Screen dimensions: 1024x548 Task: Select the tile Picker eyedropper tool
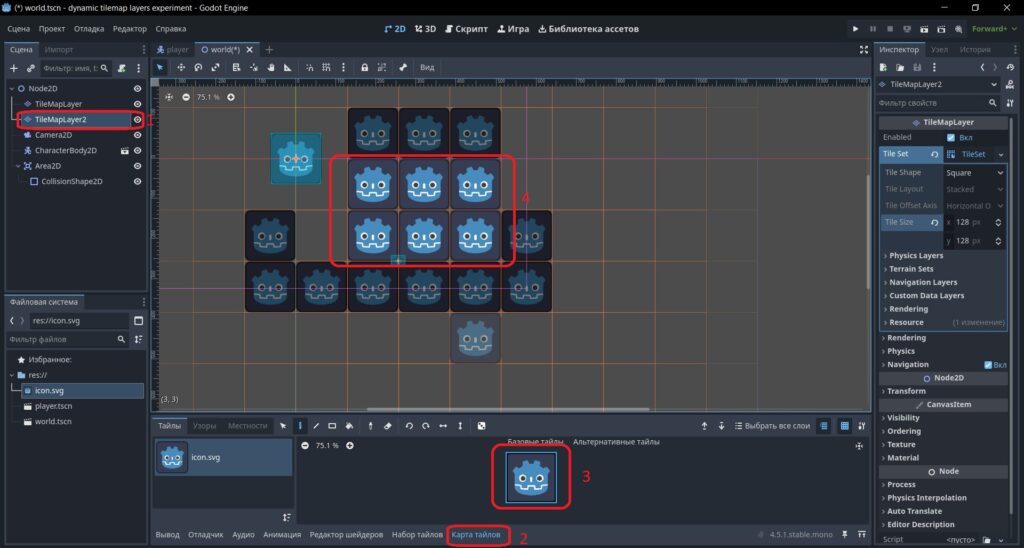pos(370,426)
